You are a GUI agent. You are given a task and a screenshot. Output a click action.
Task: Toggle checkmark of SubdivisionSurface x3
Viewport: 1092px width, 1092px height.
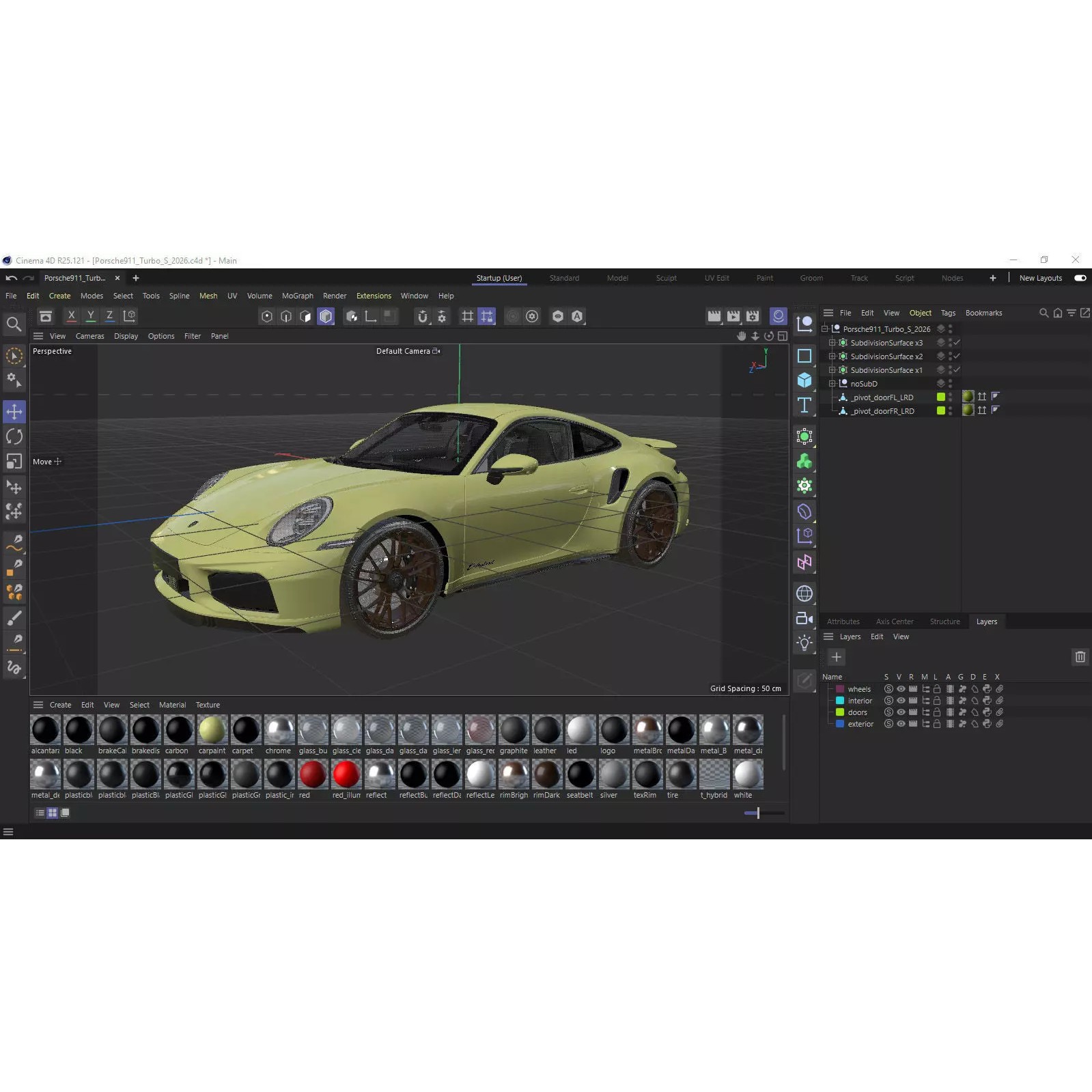(x=957, y=342)
